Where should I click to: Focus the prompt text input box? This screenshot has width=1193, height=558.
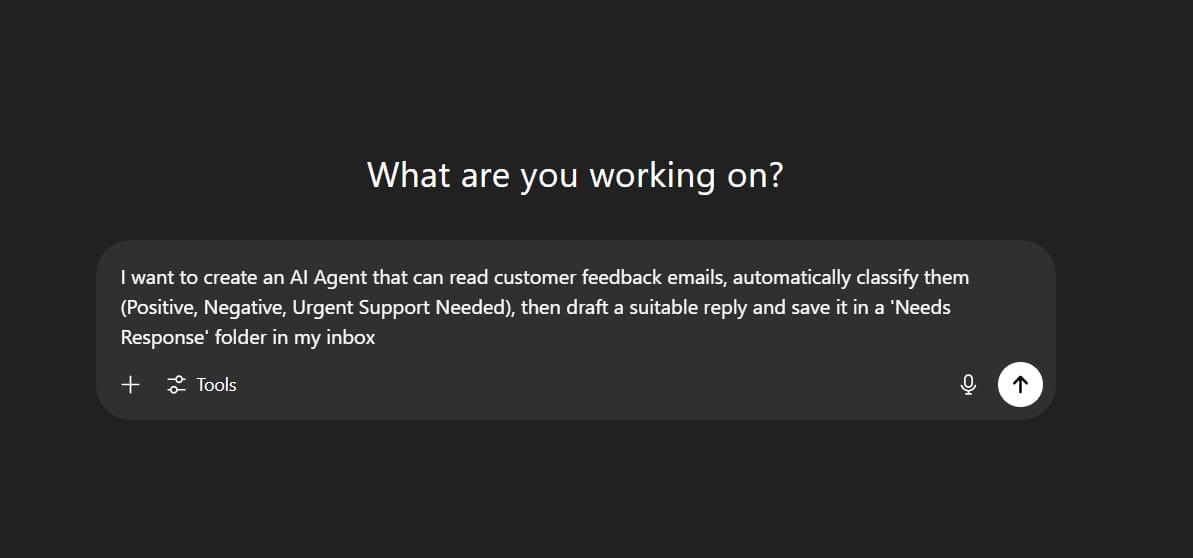click(x=576, y=308)
